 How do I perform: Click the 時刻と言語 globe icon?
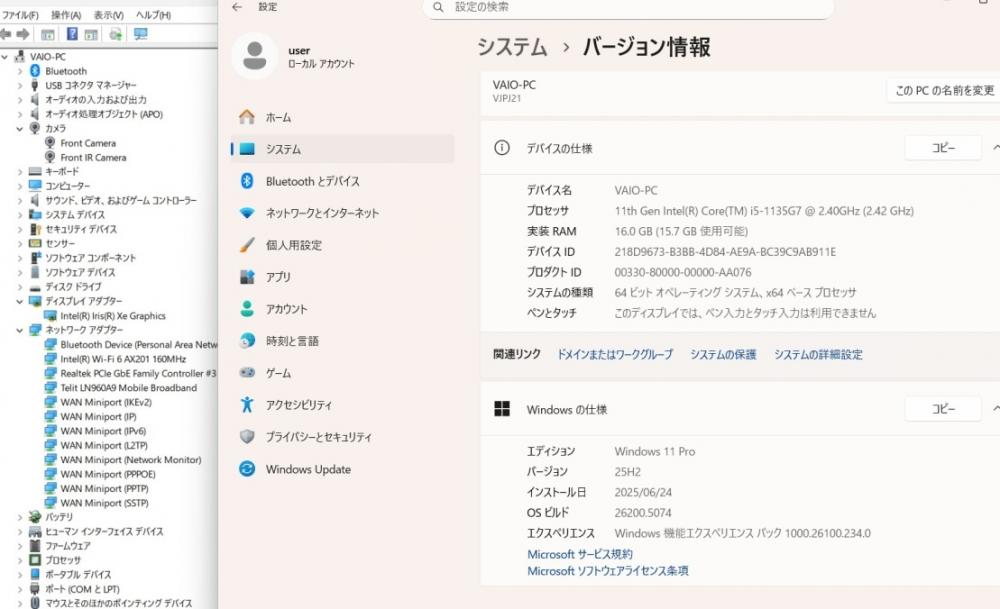247,341
